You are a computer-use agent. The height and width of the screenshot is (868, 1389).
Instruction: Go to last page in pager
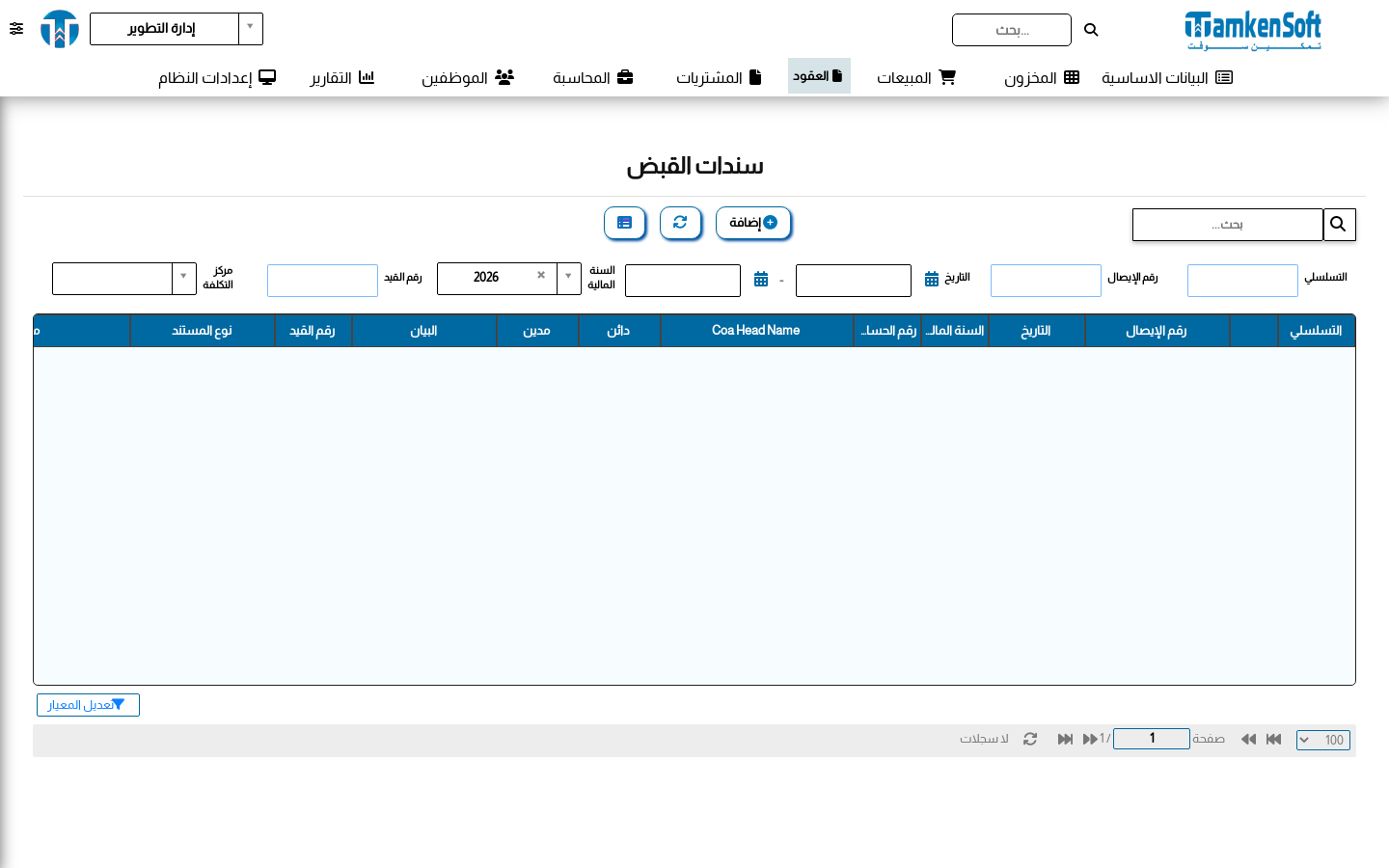[1065, 739]
